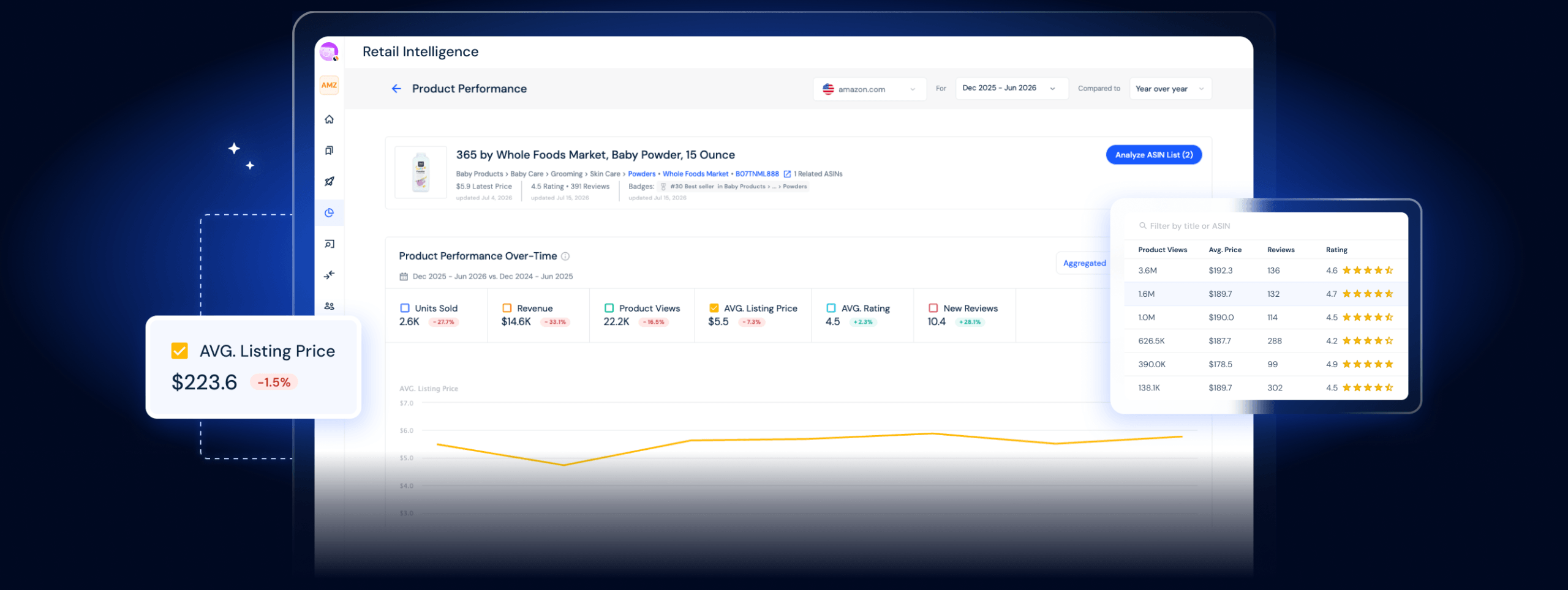Sort by the Product Views column header

pyautogui.click(x=1163, y=250)
